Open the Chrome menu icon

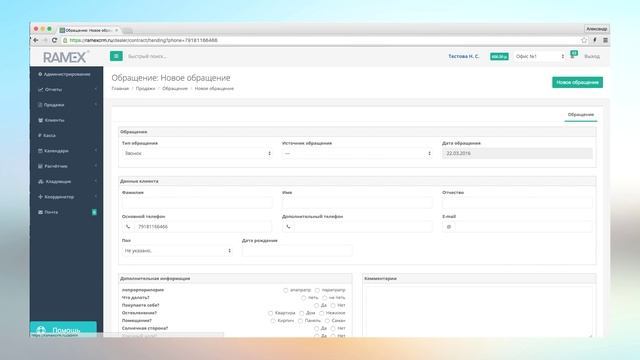(x=605, y=40)
